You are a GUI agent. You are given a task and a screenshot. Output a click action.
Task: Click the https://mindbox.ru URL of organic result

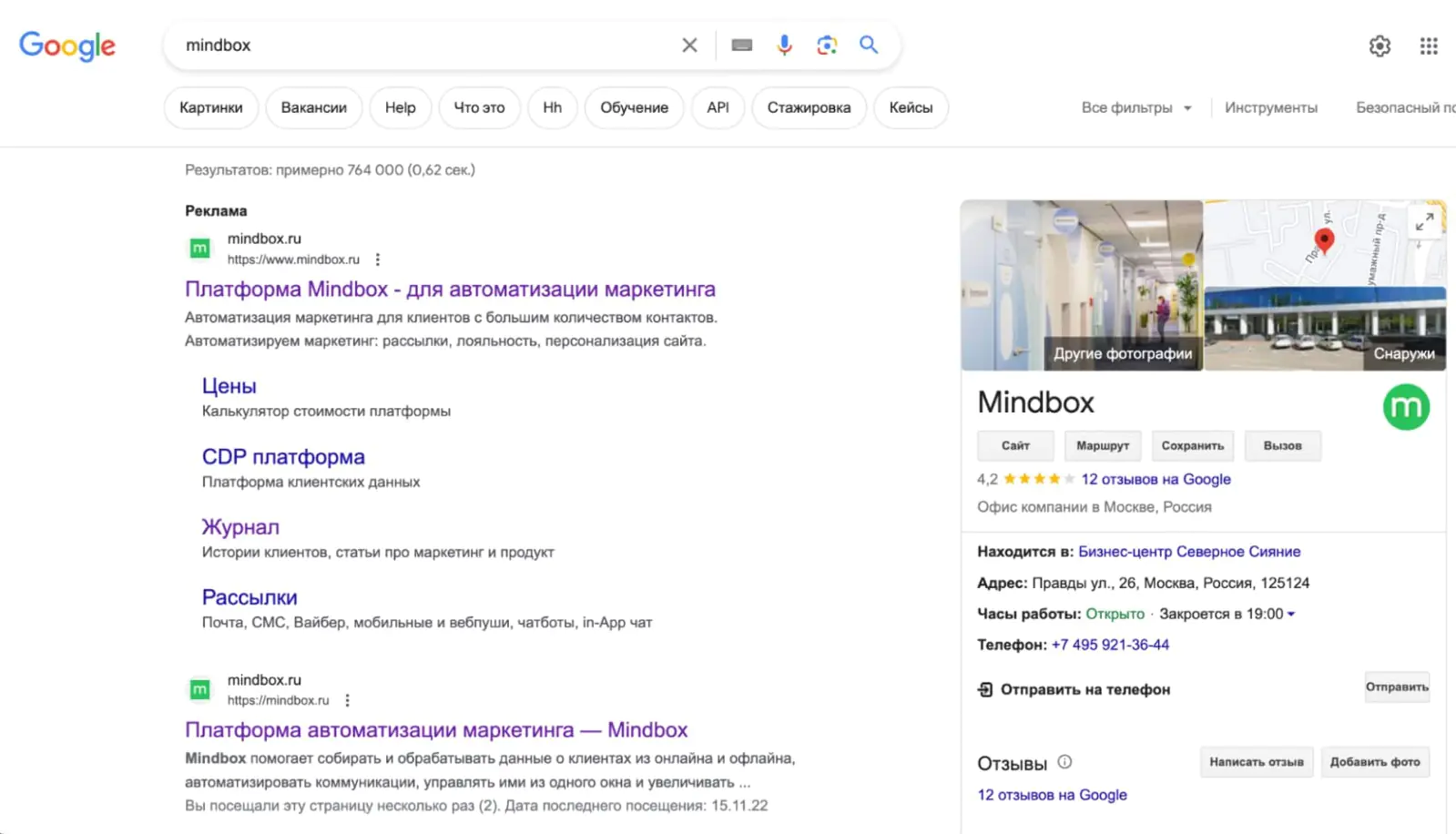click(x=278, y=700)
